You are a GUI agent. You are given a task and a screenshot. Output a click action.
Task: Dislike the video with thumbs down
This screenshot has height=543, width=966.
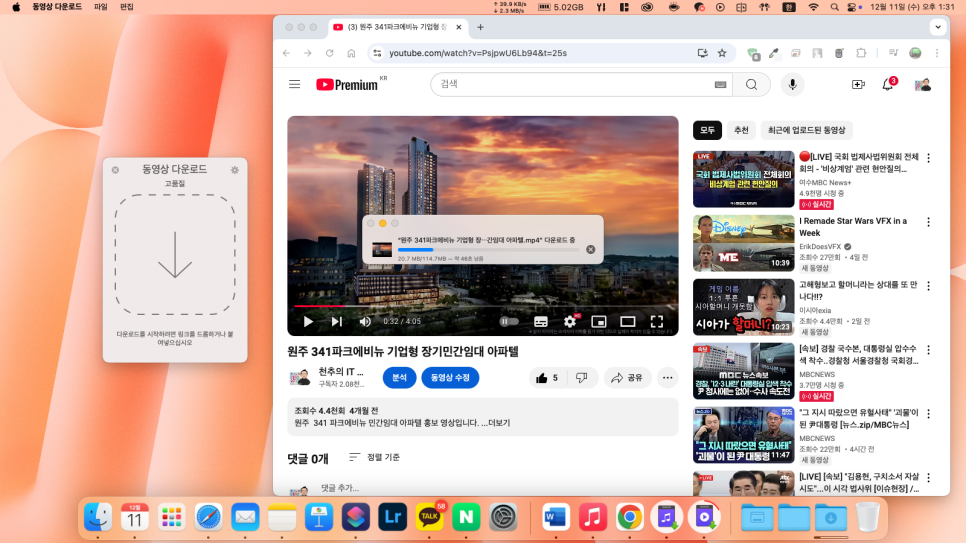582,378
